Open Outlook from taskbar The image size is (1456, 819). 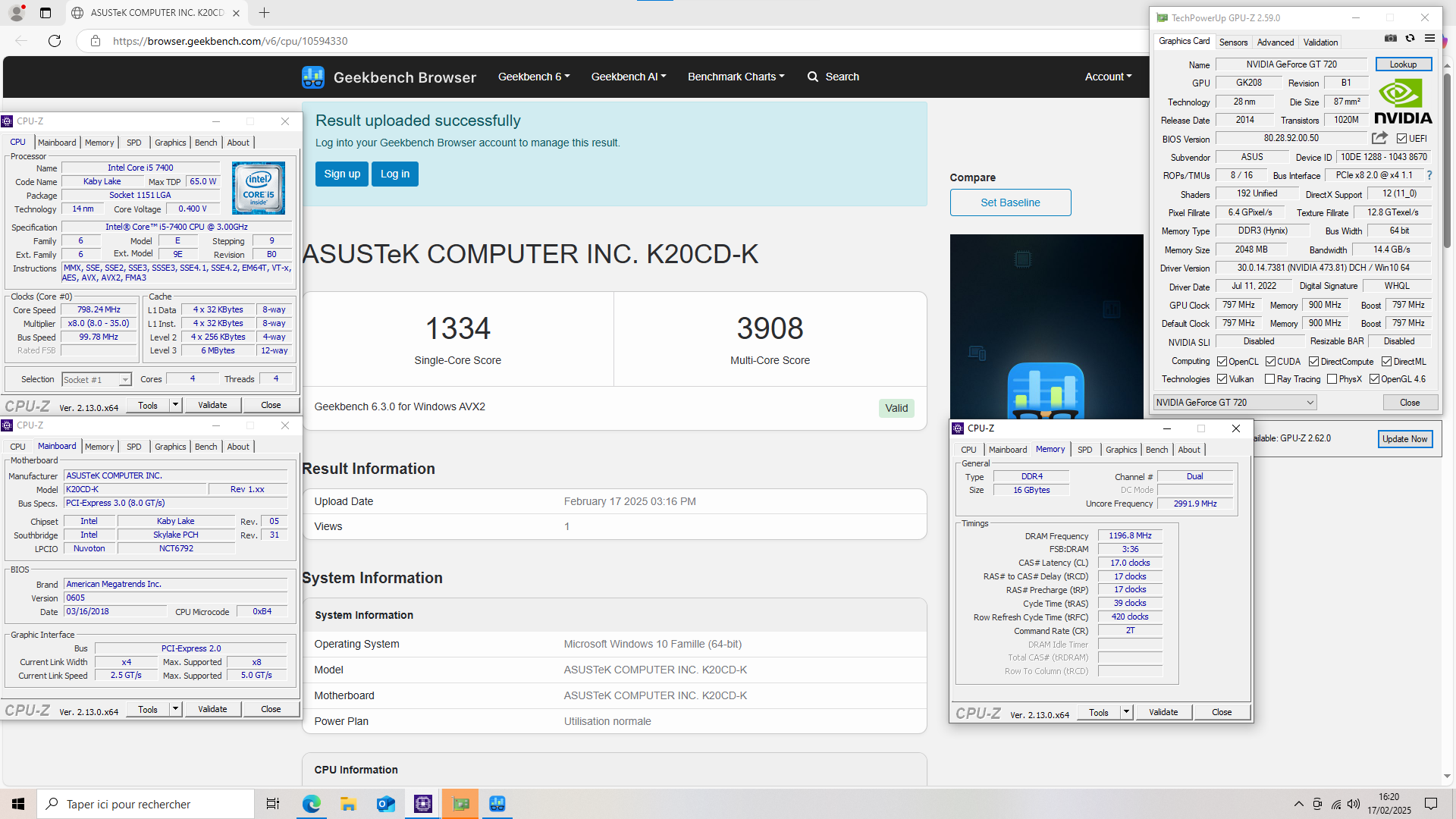tap(386, 804)
